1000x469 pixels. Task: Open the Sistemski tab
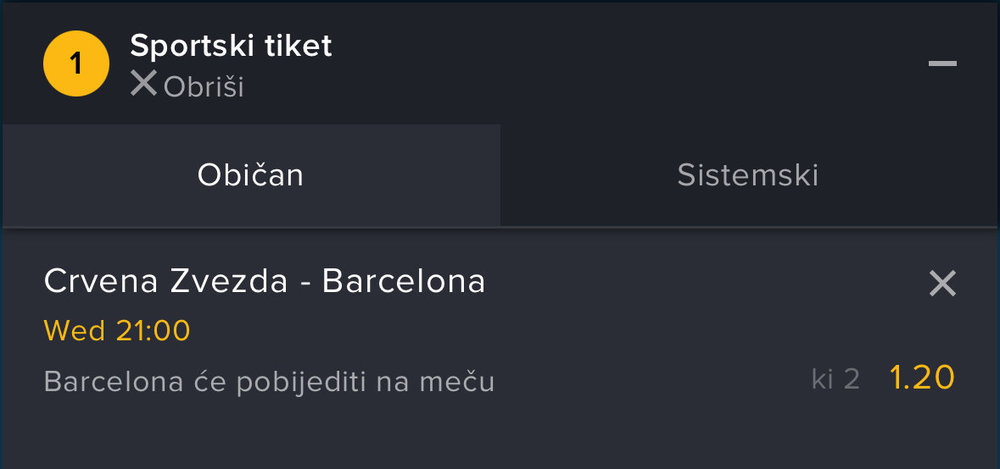(748, 175)
